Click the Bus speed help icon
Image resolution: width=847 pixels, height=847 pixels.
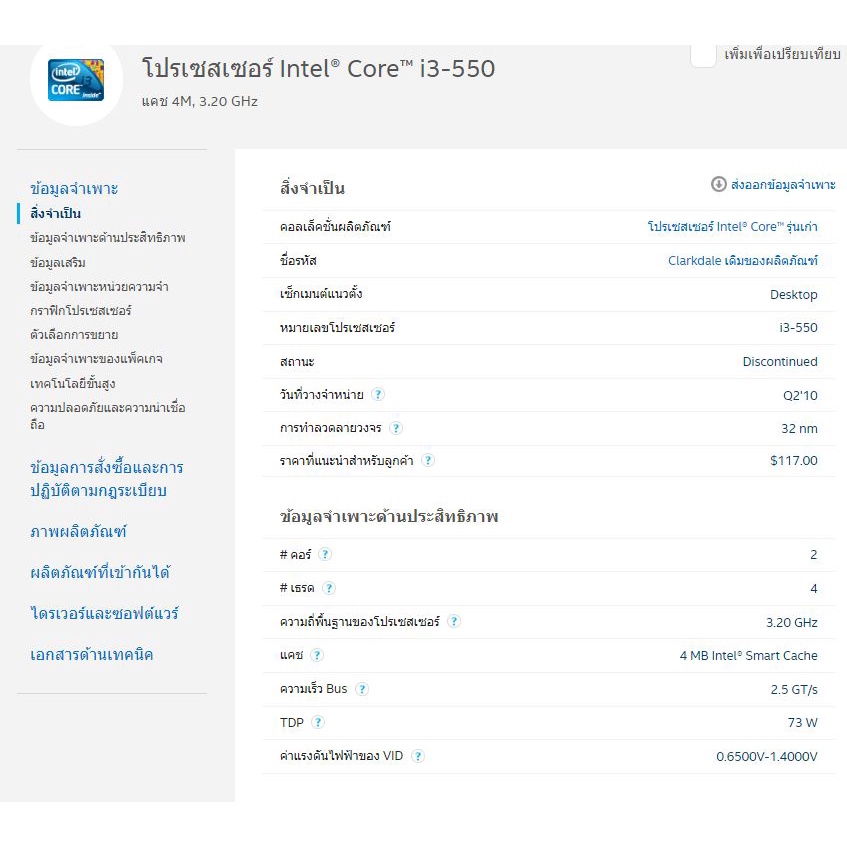coord(362,689)
